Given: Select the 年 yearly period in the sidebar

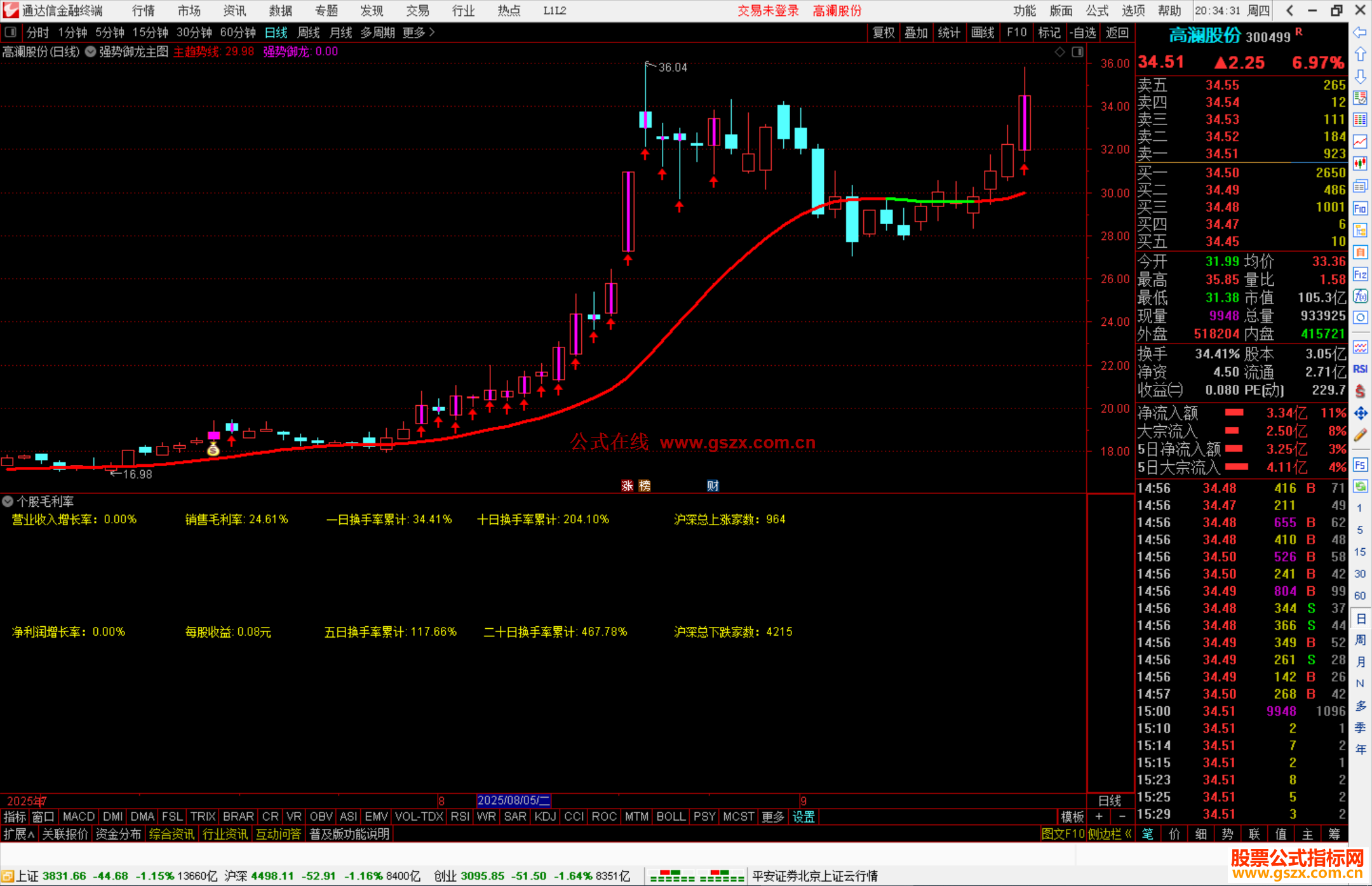Looking at the screenshot, I should (1360, 749).
